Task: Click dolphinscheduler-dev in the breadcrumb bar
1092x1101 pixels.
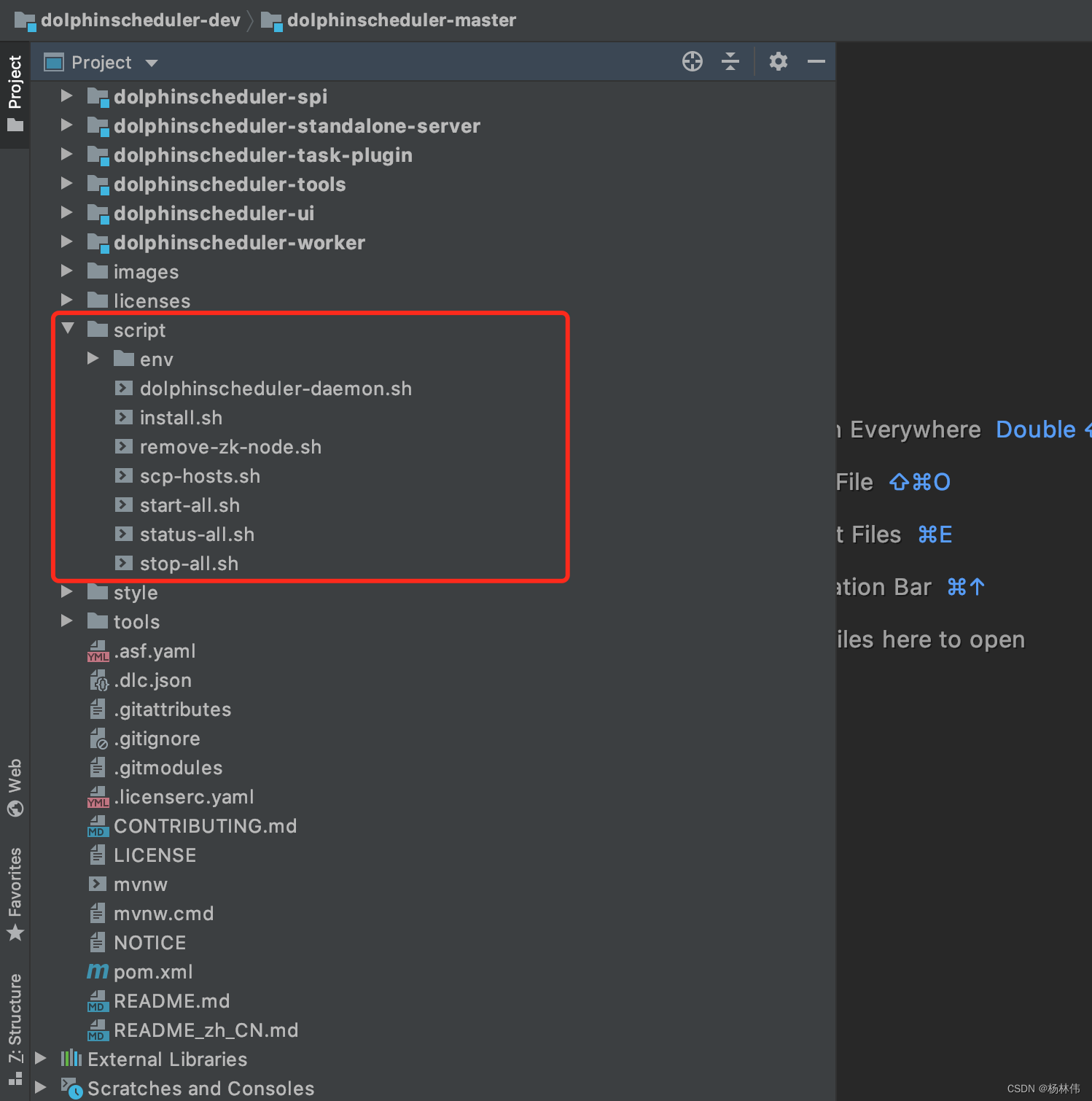Action: (140, 20)
